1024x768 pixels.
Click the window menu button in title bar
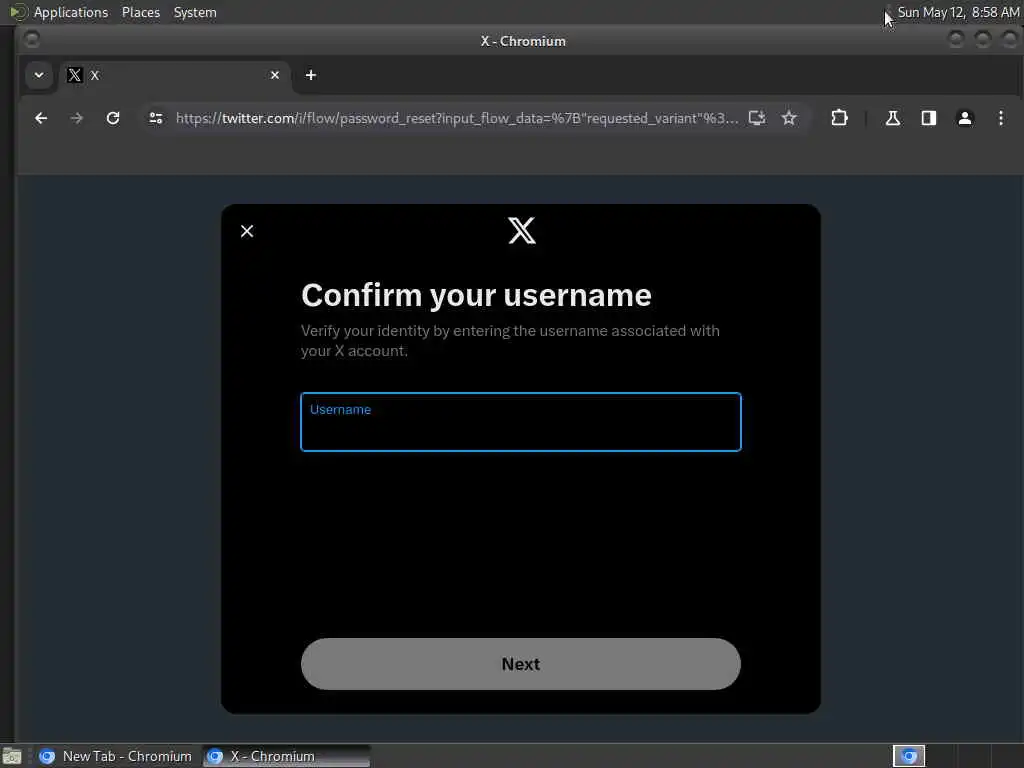point(31,40)
